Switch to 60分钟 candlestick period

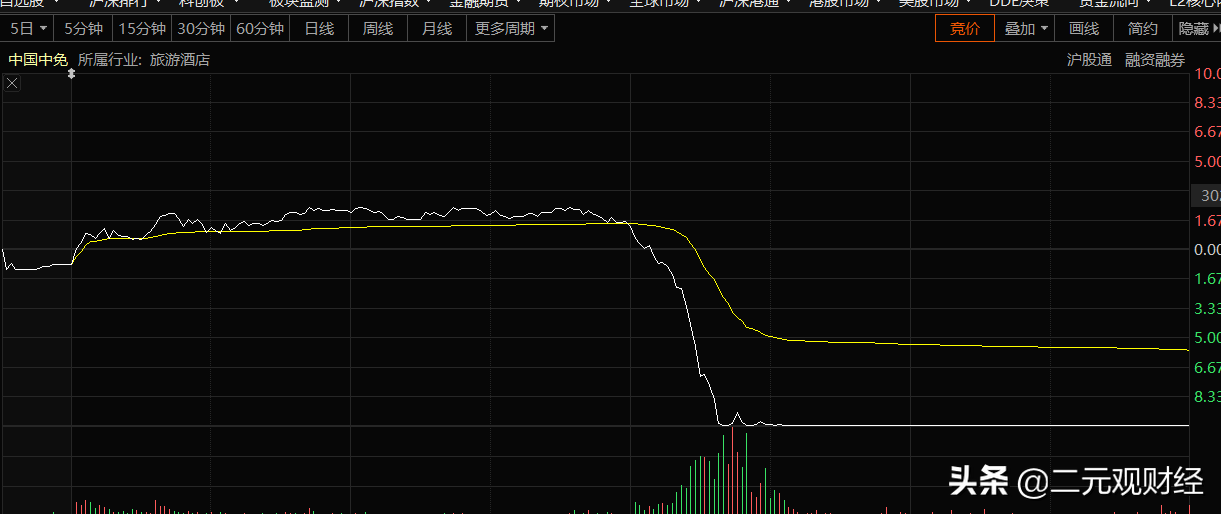click(x=260, y=29)
